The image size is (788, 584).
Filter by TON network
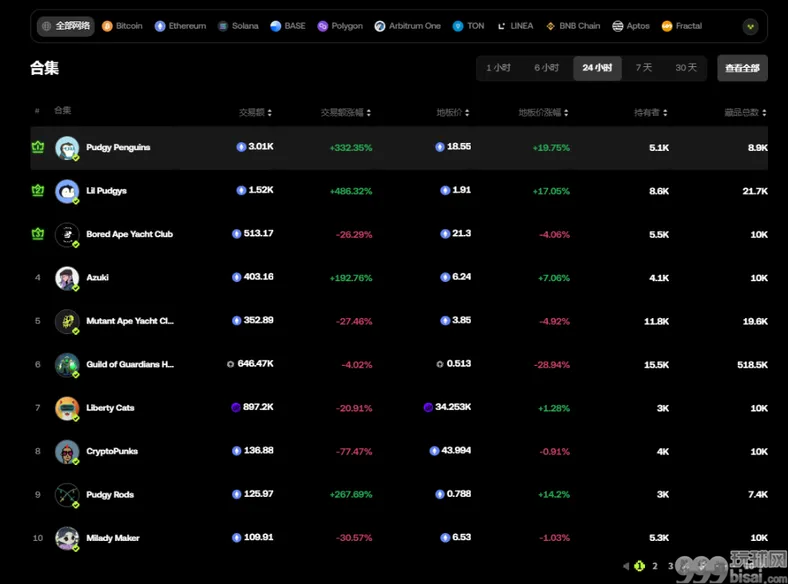(x=468, y=26)
